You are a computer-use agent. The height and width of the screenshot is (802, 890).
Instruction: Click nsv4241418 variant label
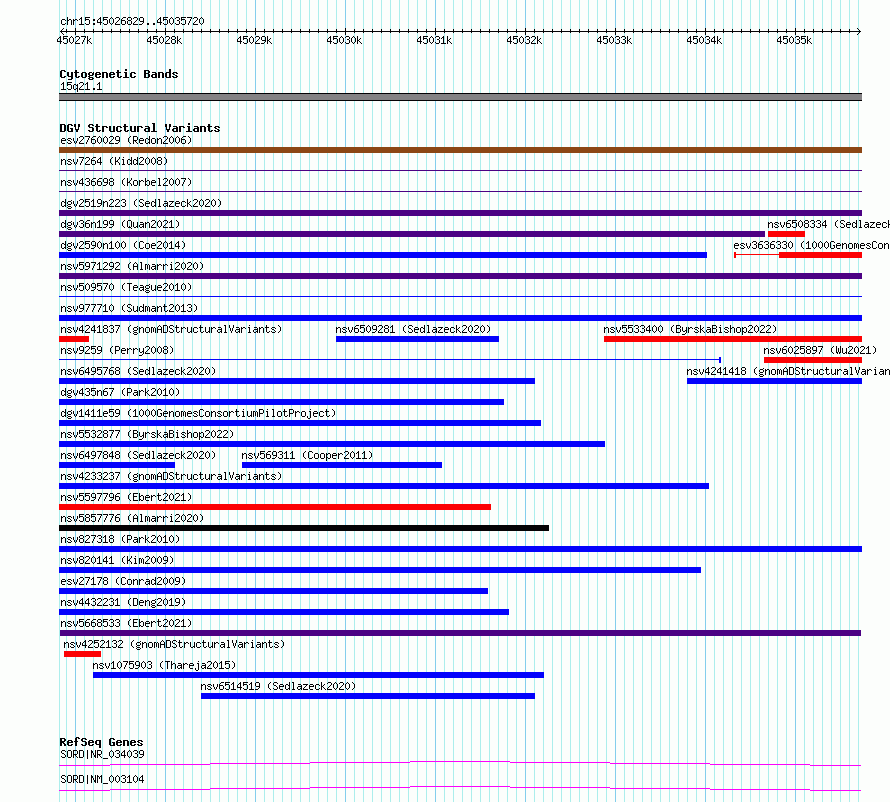click(788, 371)
